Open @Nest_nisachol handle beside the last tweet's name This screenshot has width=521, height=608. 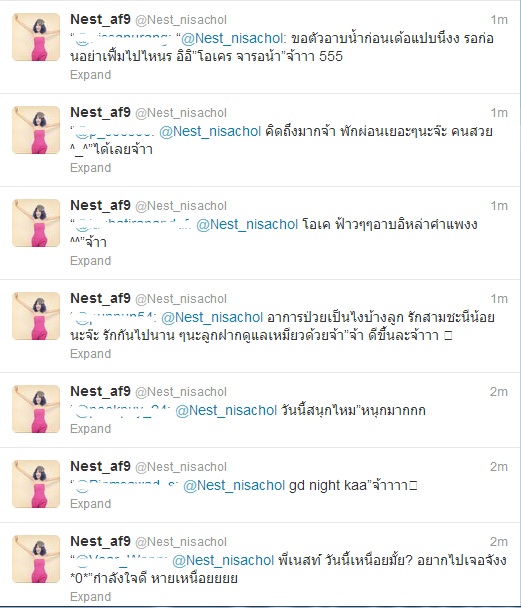181,542
